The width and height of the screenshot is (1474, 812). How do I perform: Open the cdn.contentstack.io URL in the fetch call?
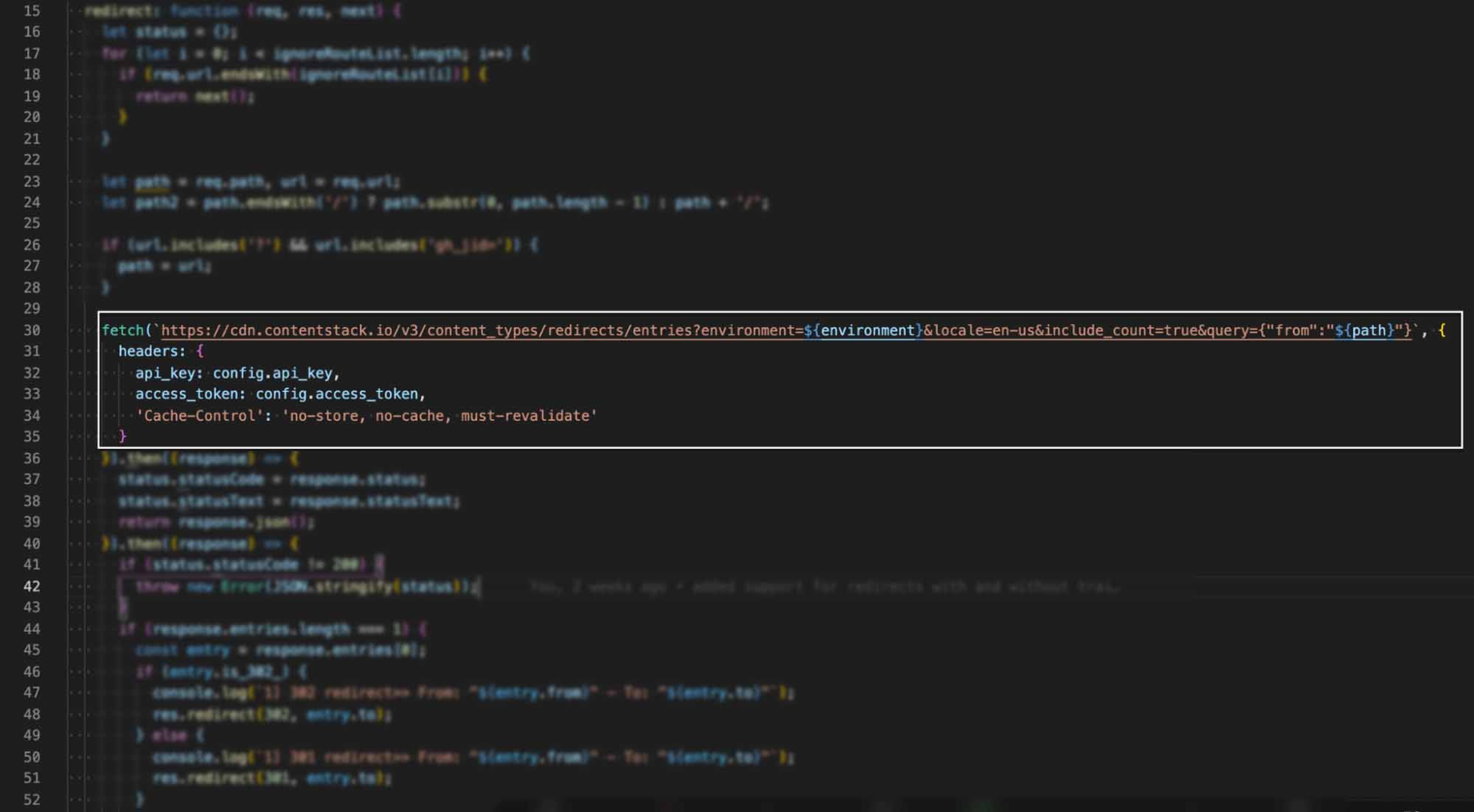[786, 330]
